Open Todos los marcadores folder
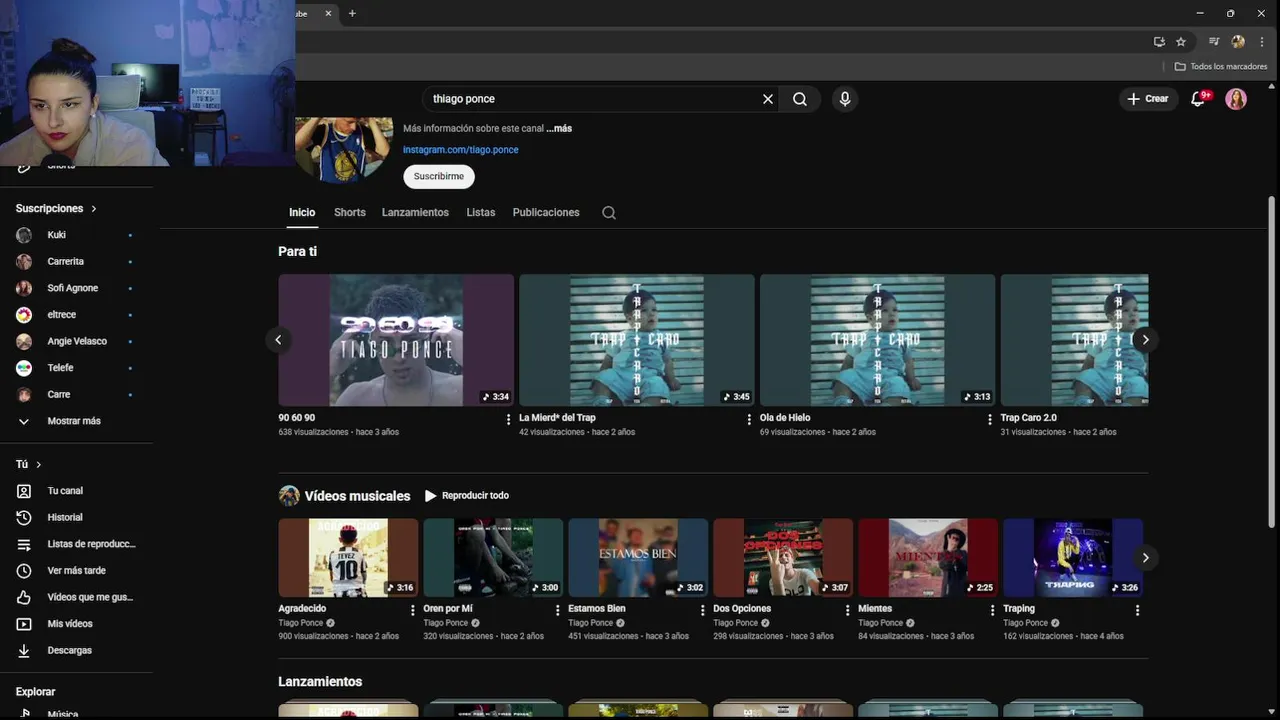This screenshot has width=1280, height=720. coord(1221,66)
